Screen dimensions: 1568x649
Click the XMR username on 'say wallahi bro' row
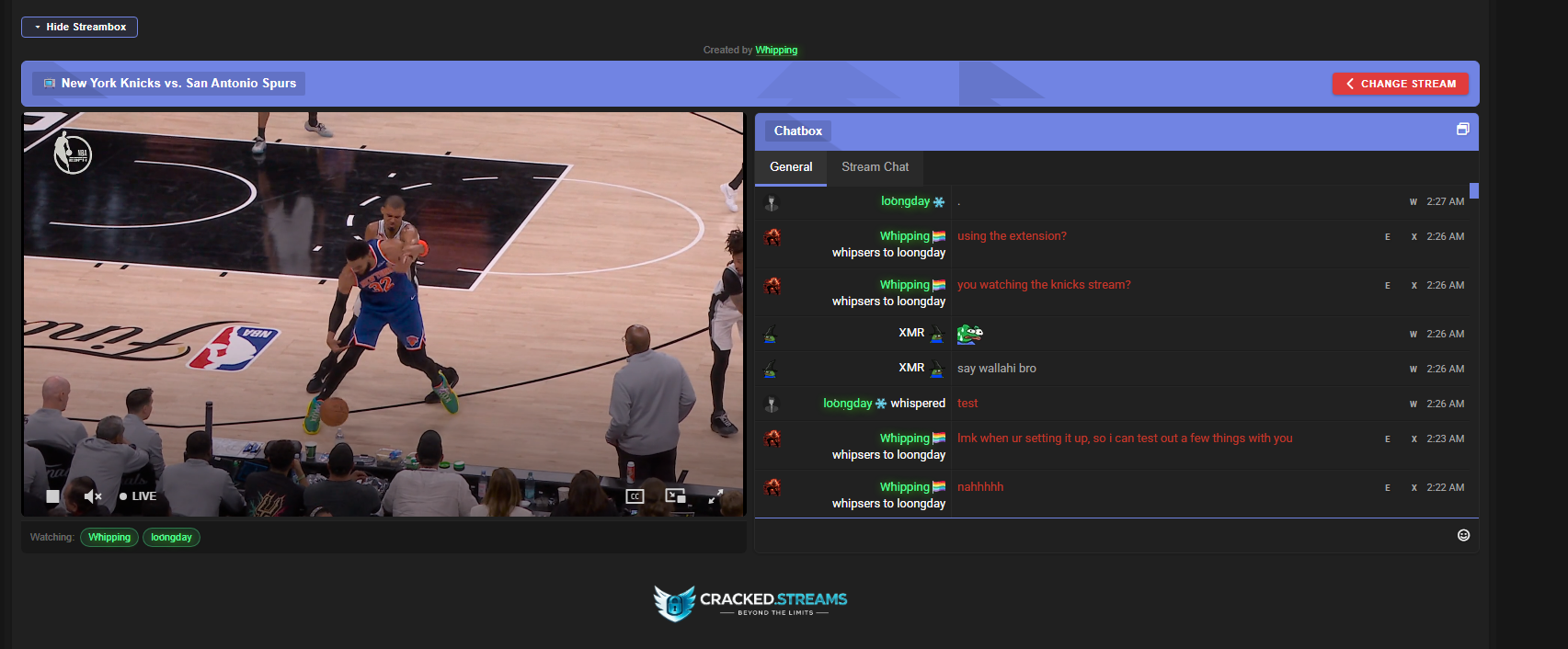911,368
